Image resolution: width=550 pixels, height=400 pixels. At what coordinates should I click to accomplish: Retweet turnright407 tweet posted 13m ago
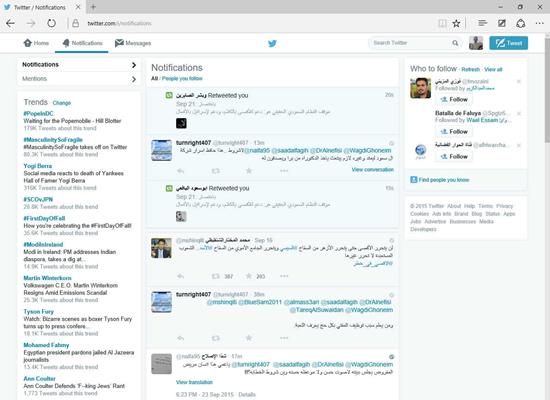(216, 171)
